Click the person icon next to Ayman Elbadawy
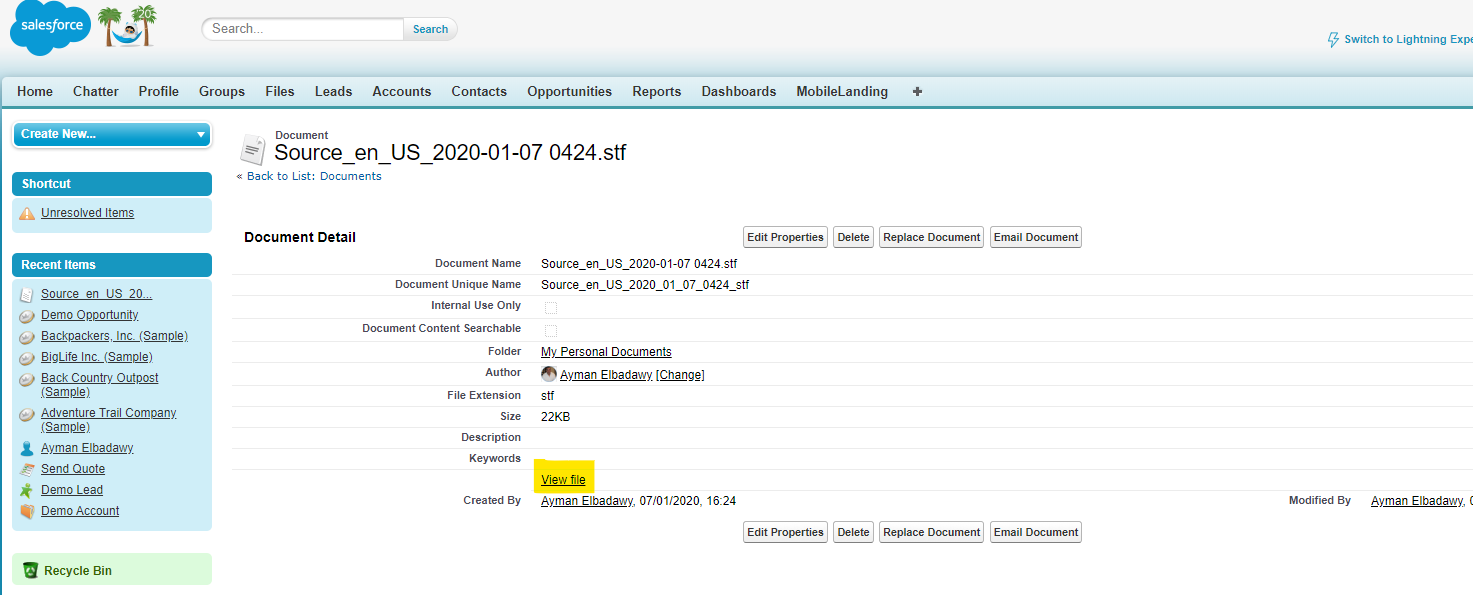 click(26, 447)
